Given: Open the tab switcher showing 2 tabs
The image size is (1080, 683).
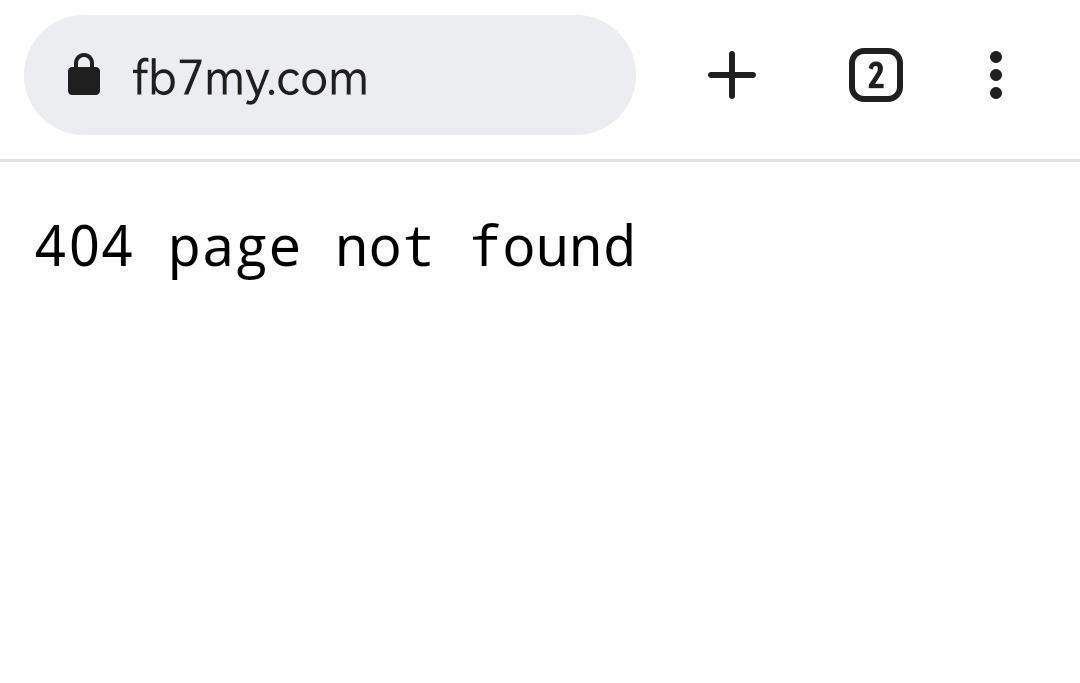Looking at the screenshot, I should (875, 75).
